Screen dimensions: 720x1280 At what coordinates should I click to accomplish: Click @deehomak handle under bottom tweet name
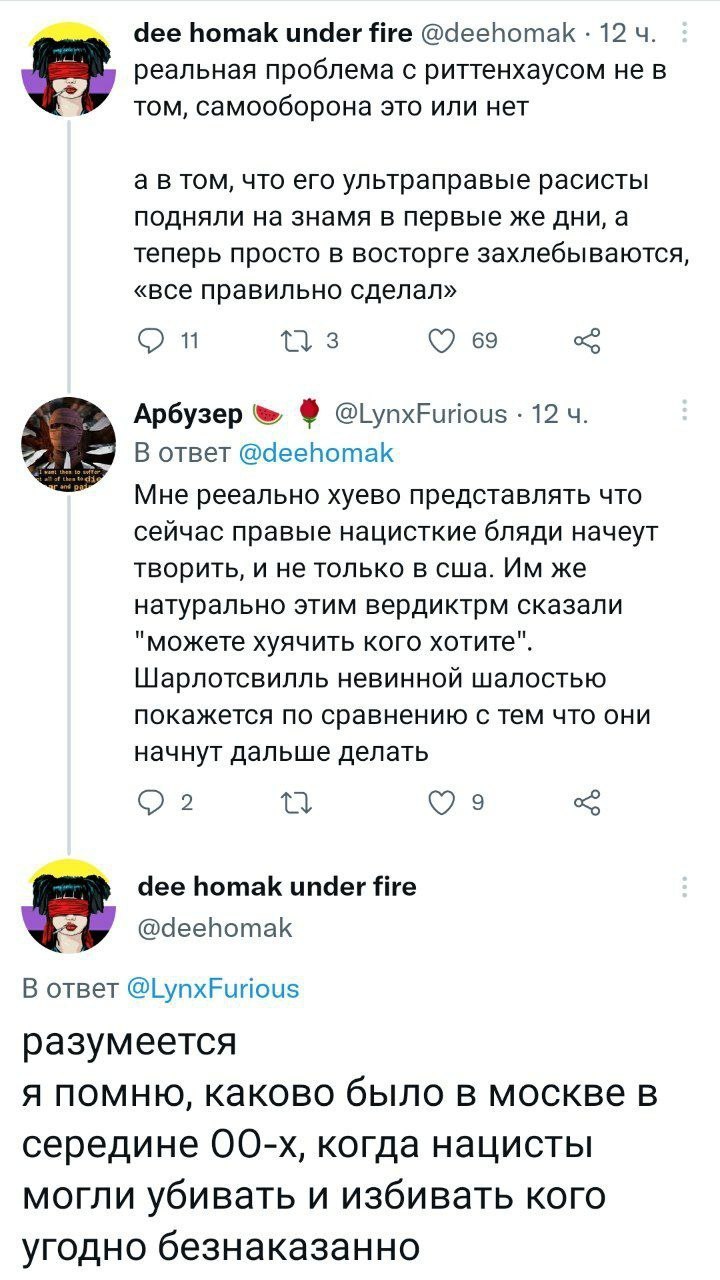[x=213, y=928]
